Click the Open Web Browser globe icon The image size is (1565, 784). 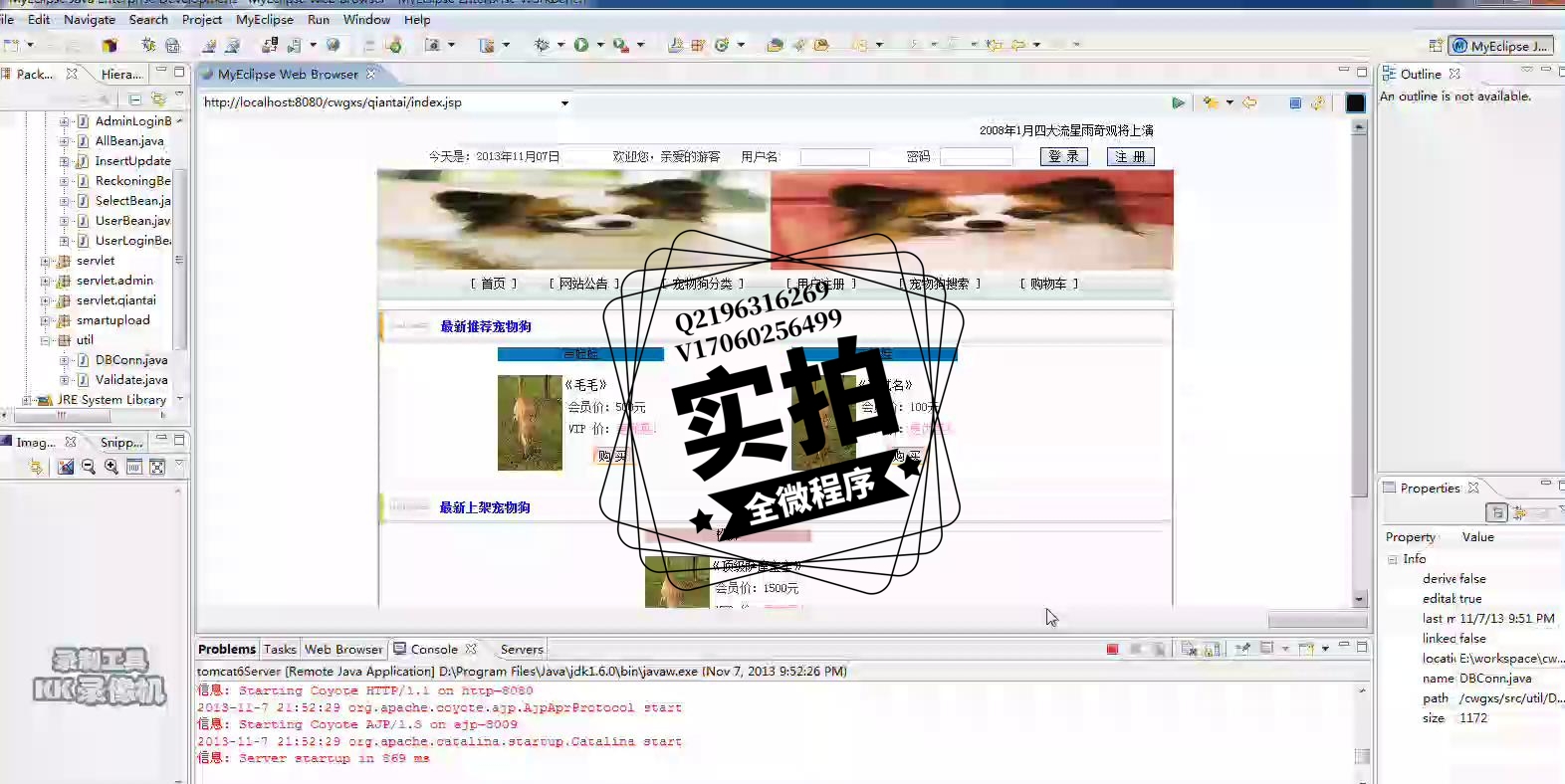(334, 45)
